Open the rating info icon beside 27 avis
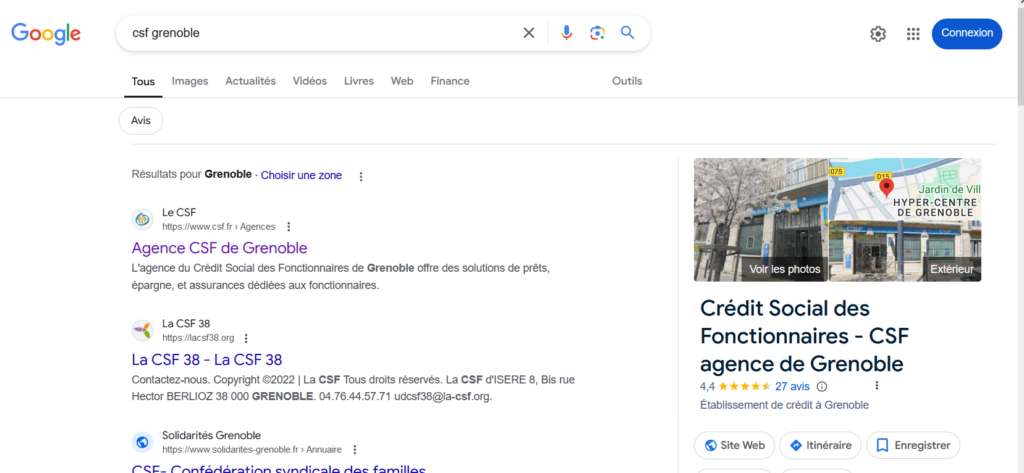The width and height of the screenshot is (1024, 473). pos(822,386)
